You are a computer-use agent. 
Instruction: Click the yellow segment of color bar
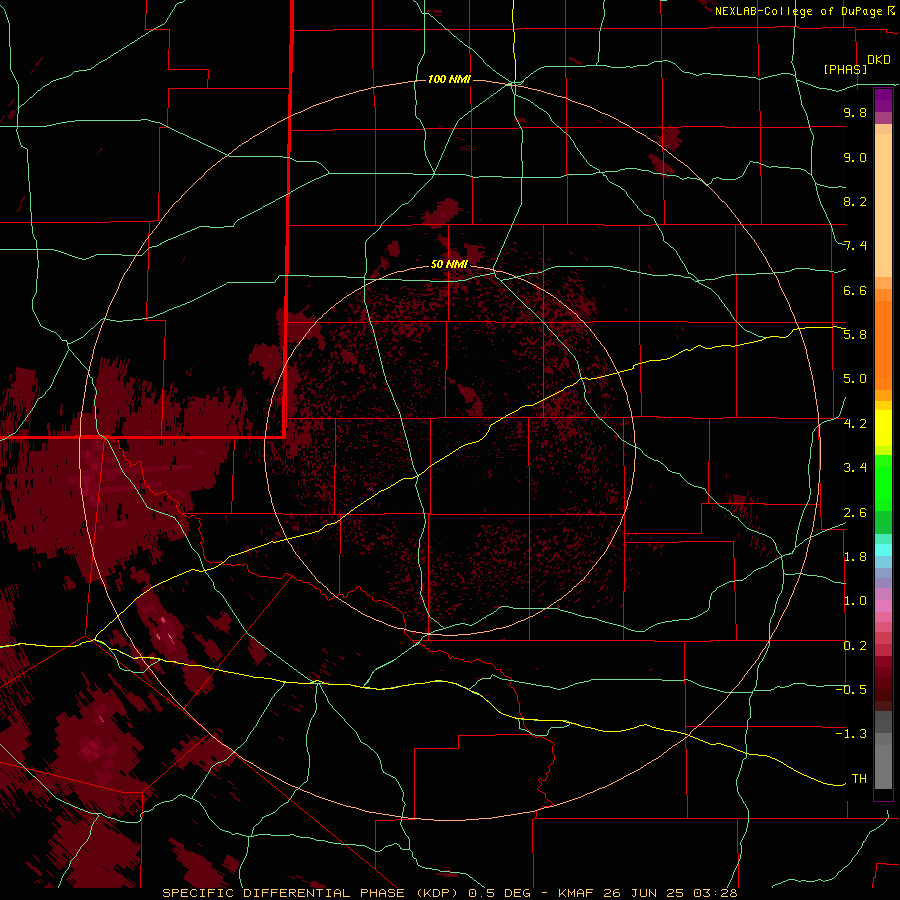pyautogui.click(x=883, y=428)
